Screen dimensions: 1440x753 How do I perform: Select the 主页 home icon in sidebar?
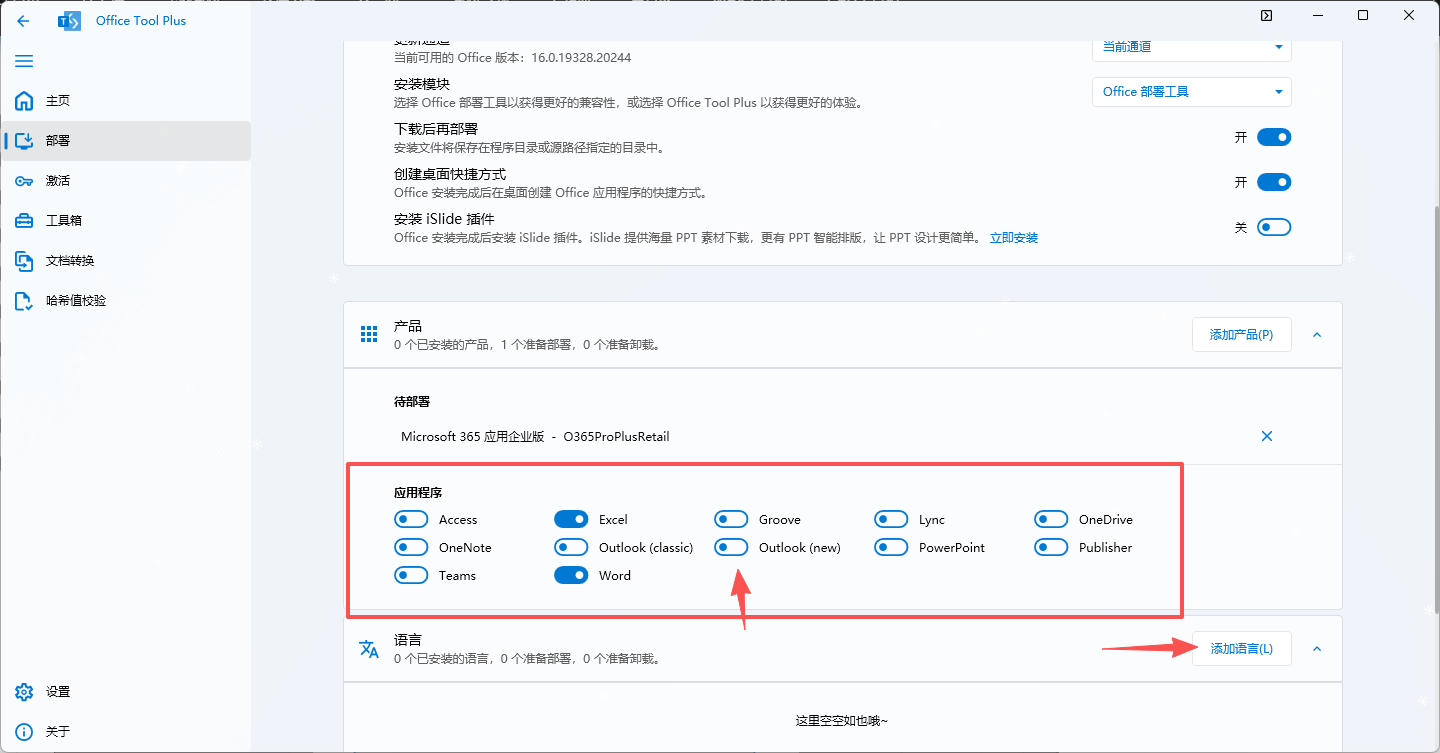coord(24,100)
